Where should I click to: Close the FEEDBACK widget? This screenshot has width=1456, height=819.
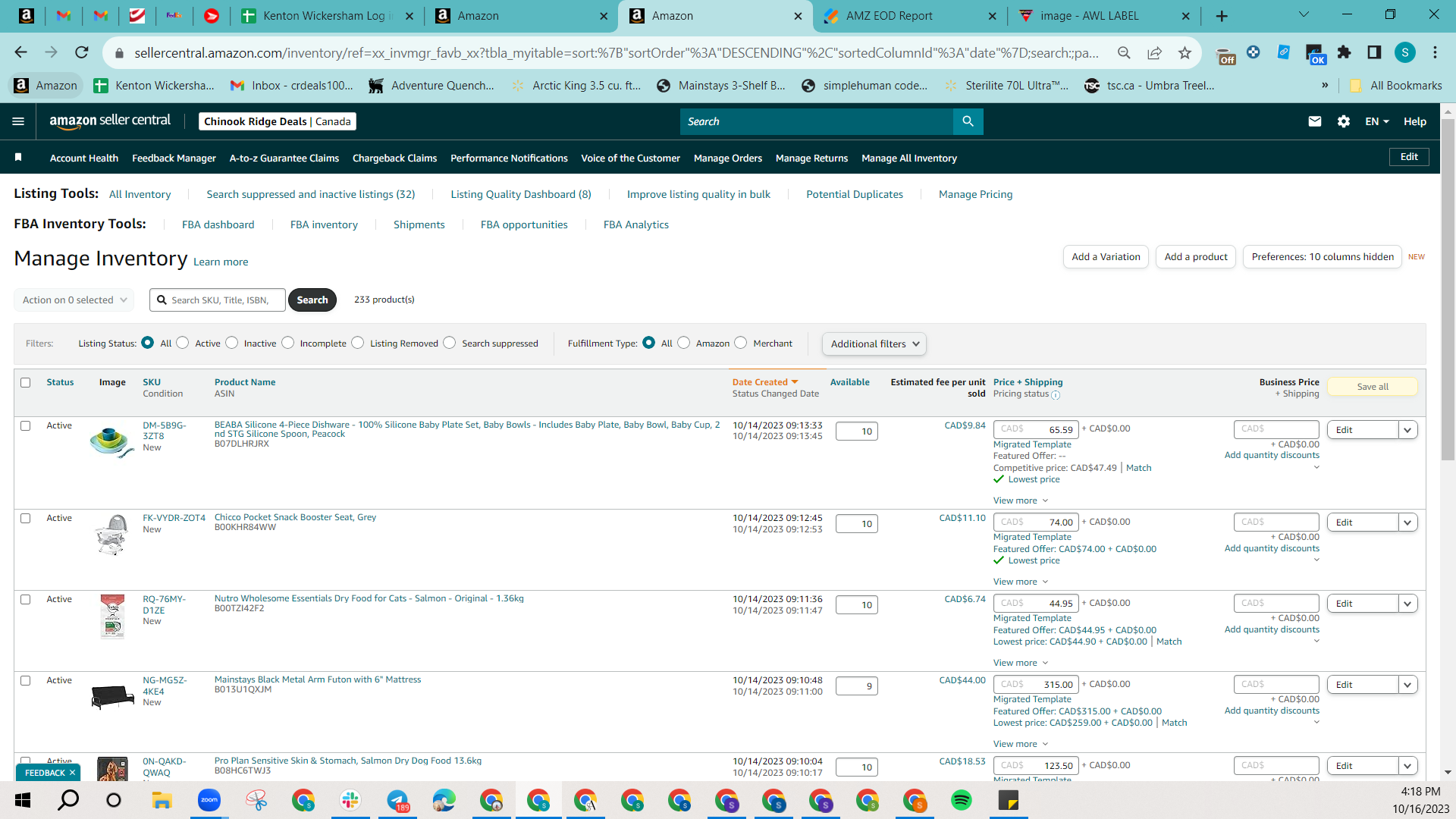coord(72,773)
